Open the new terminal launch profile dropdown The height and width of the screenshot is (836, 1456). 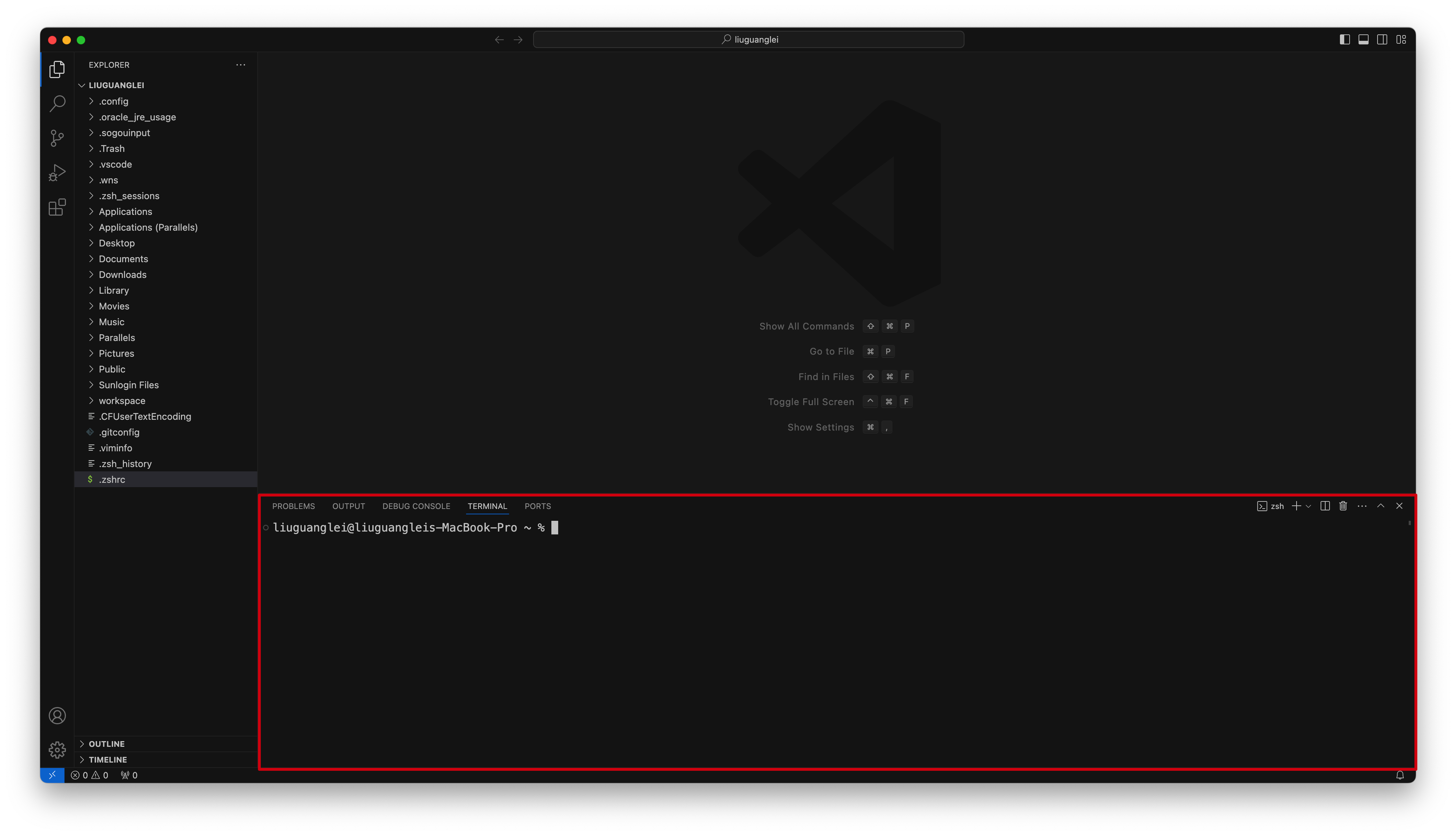tap(1308, 506)
